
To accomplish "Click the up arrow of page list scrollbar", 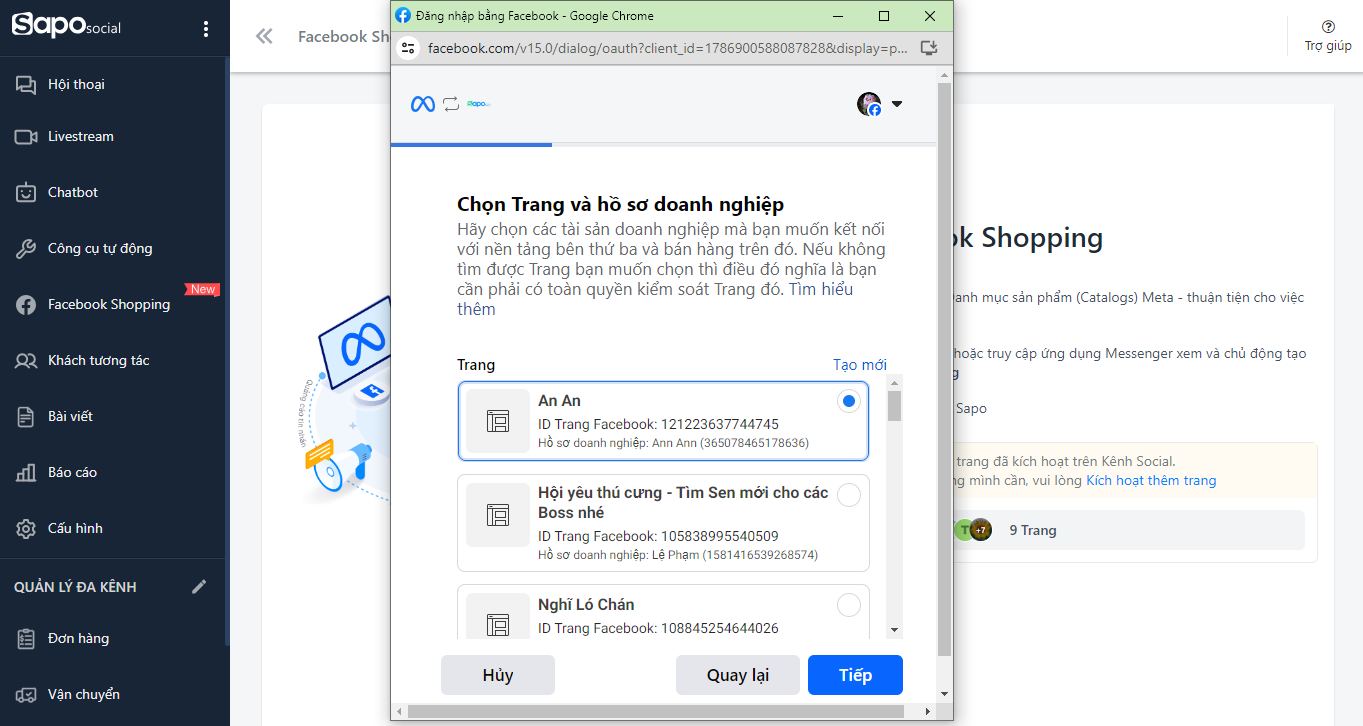I will [894, 382].
